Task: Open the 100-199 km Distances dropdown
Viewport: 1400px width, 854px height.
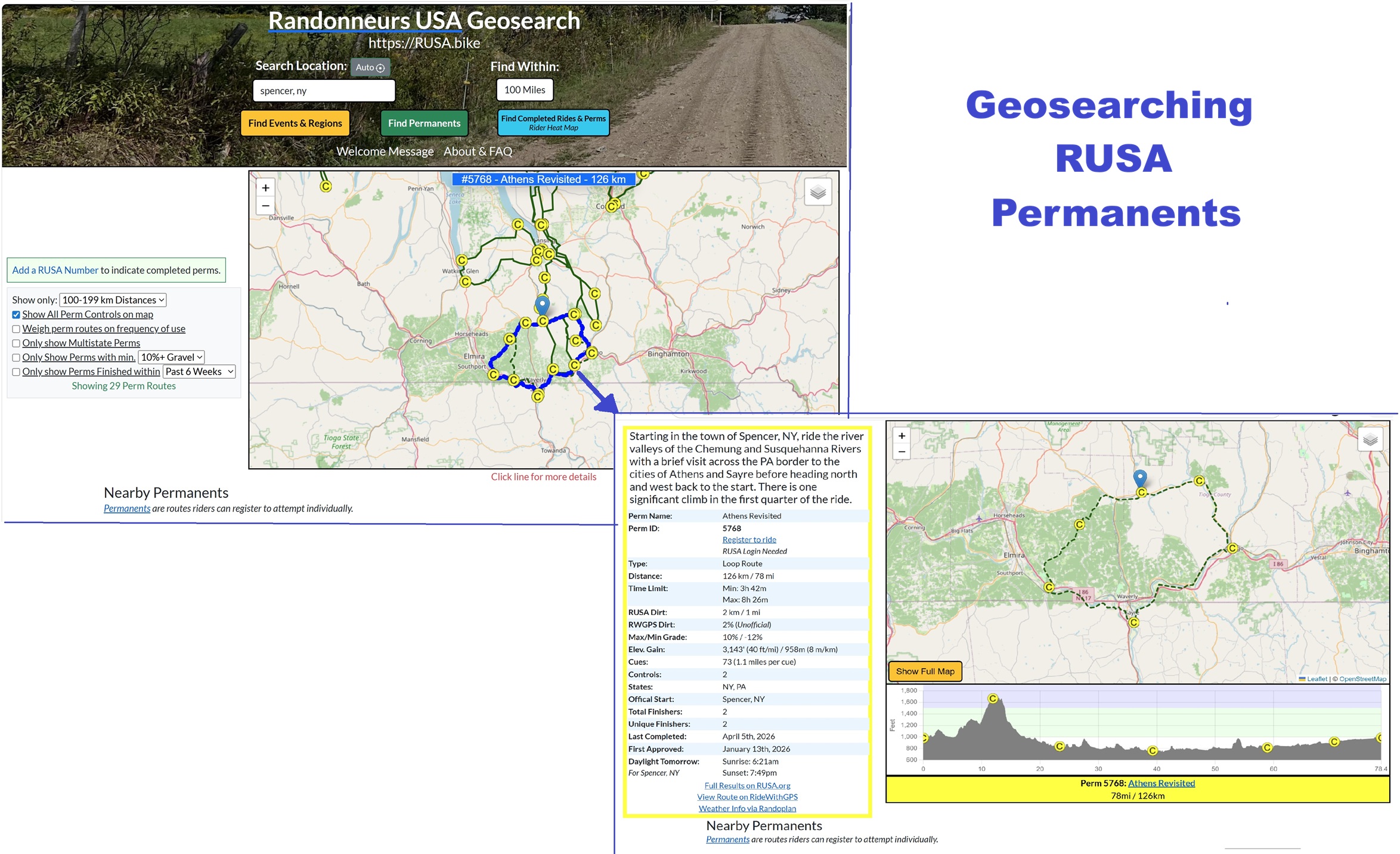Action: coord(113,300)
